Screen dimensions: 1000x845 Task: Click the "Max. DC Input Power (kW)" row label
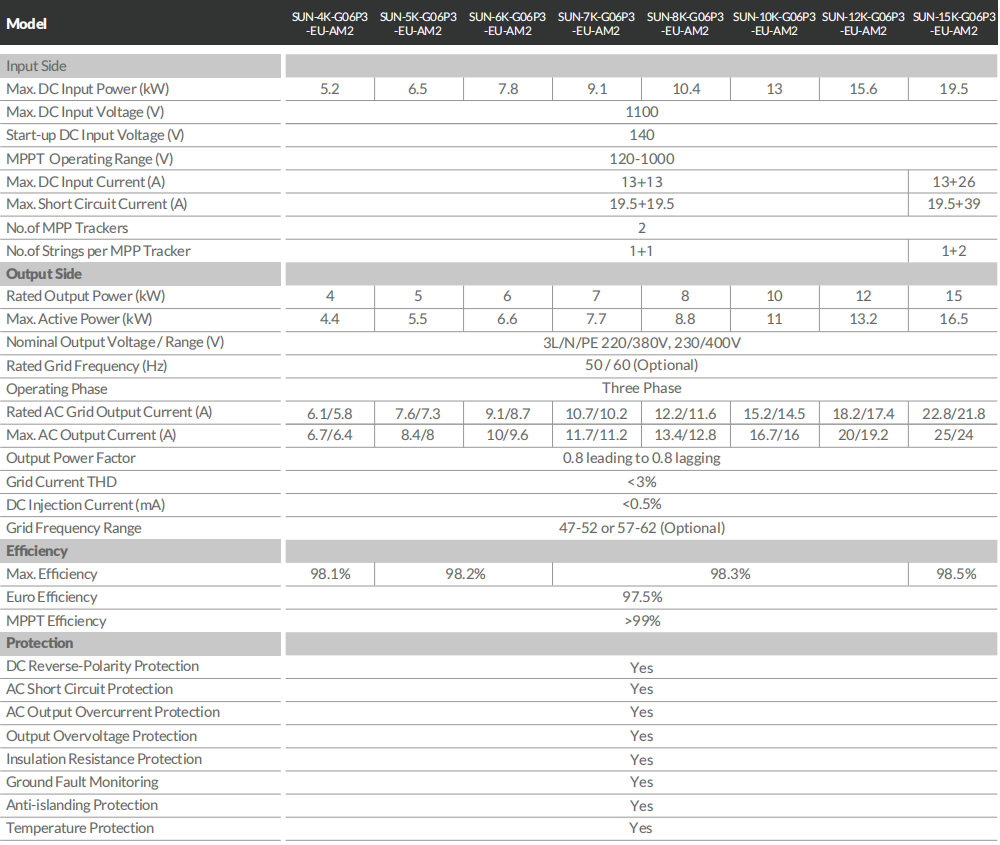coord(87,89)
